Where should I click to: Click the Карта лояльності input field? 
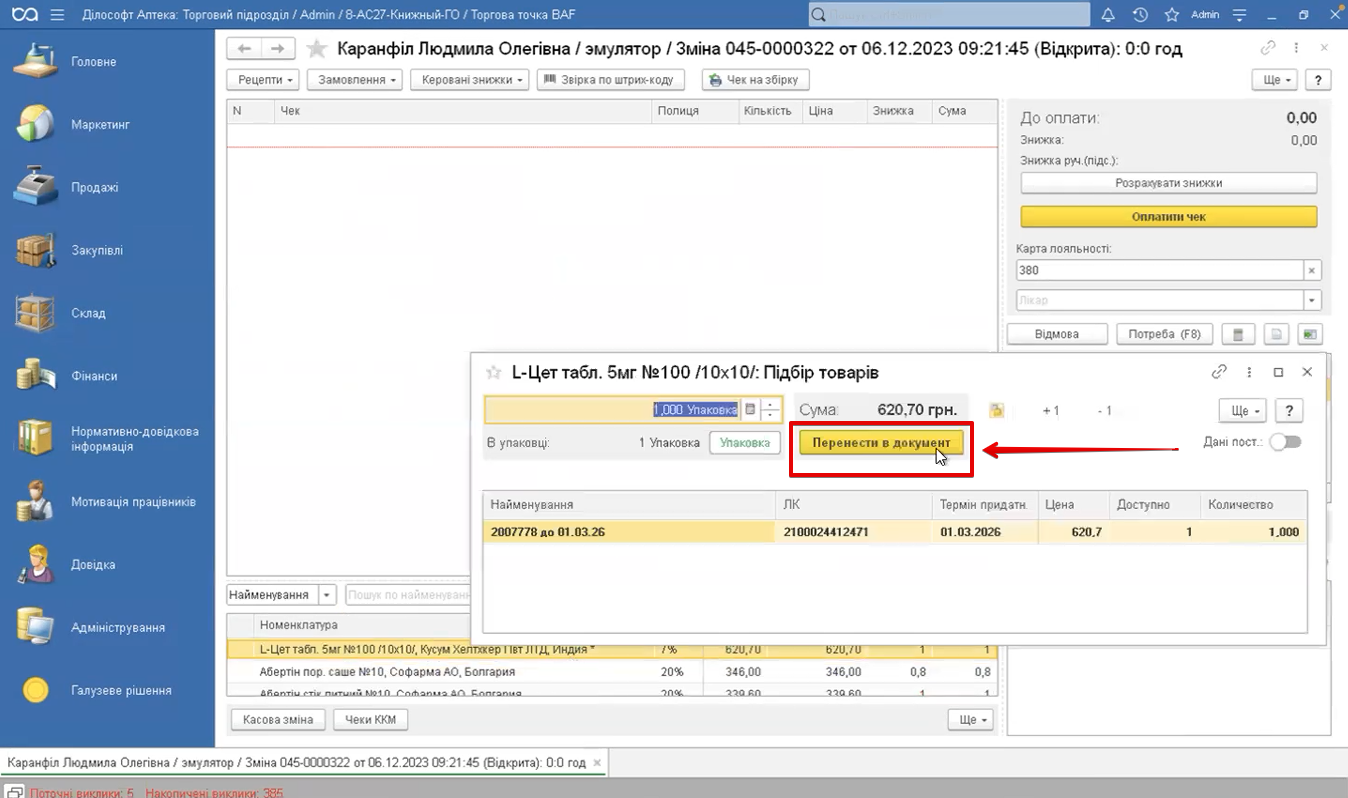point(1159,270)
